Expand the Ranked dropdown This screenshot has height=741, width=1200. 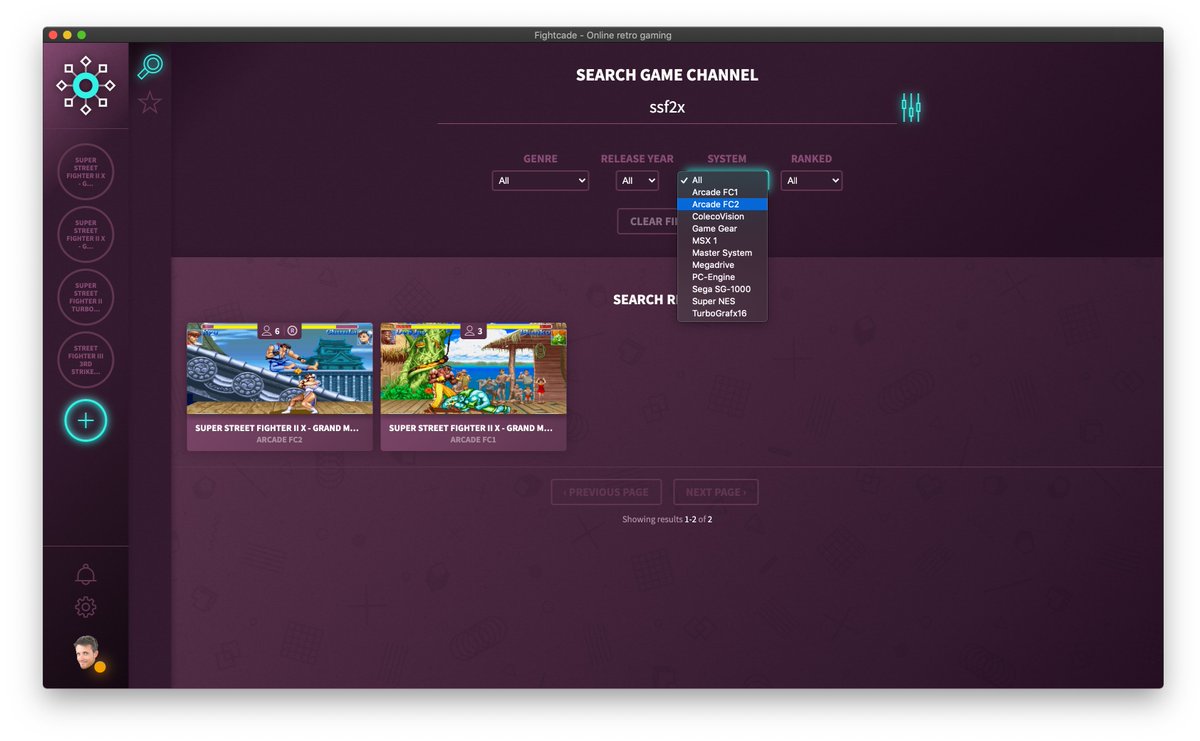click(811, 181)
